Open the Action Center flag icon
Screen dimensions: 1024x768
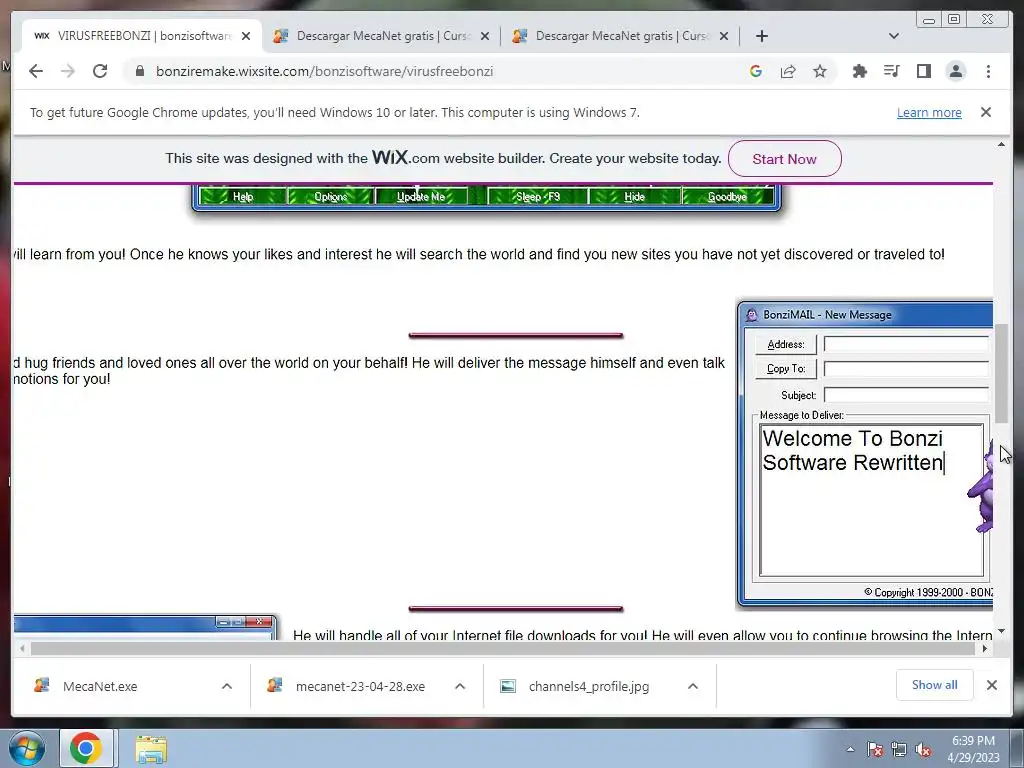[x=875, y=749]
